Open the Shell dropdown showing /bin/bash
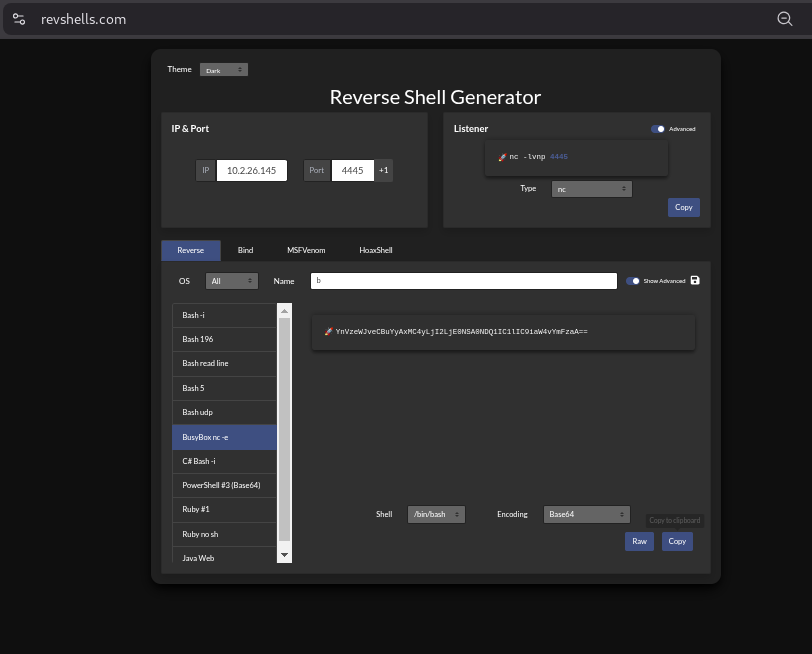Screen dimensions: 812x654 [x=436, y=514]
